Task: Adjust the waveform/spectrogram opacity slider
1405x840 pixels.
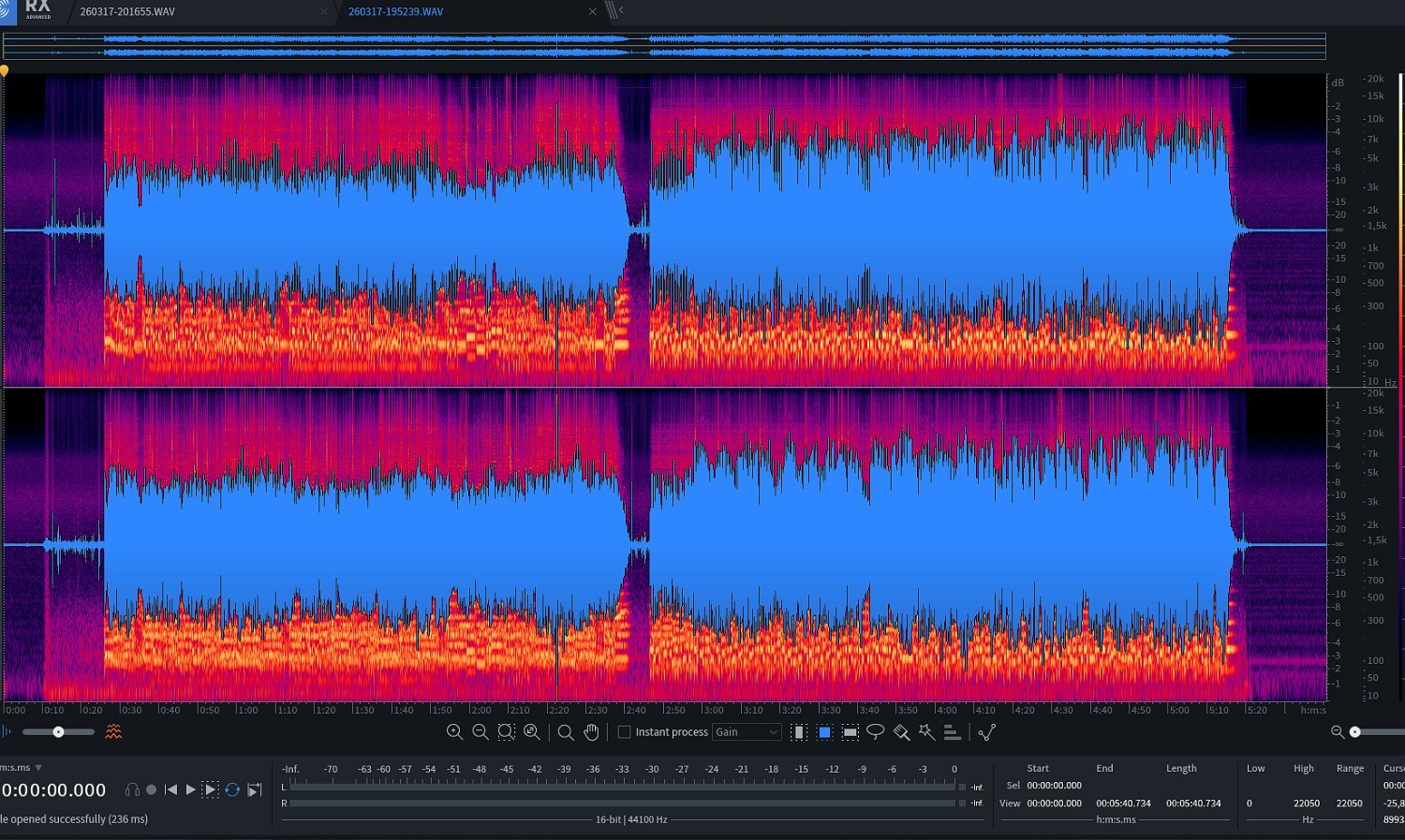Action: coord(58,732)
